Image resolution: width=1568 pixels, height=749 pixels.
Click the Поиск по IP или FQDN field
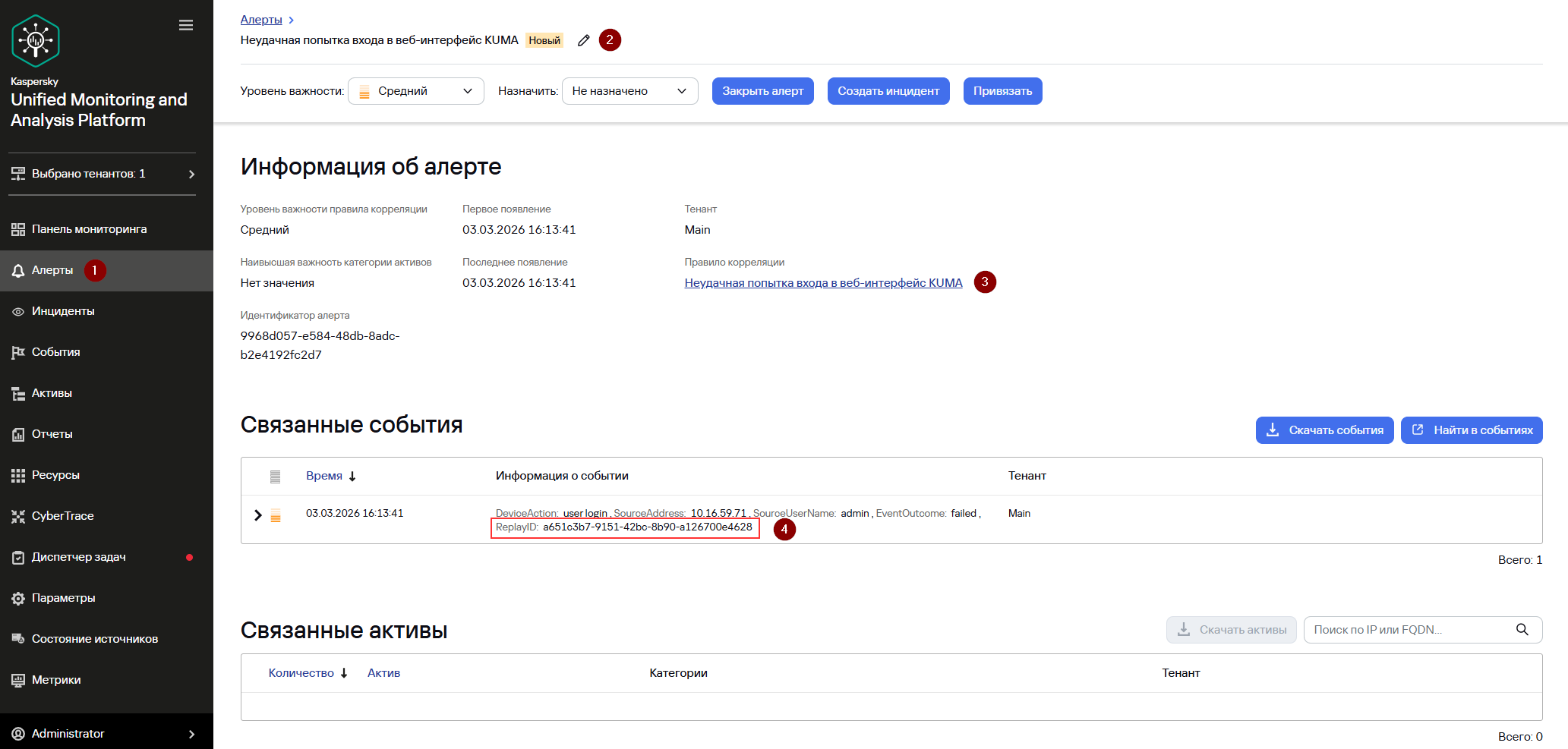point(1423,630)
